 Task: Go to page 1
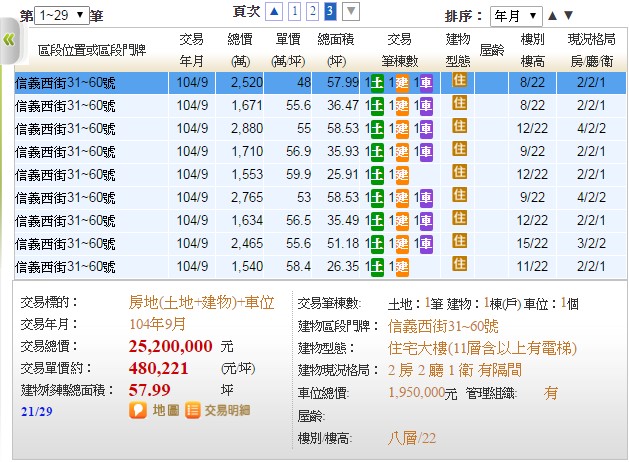294,11
